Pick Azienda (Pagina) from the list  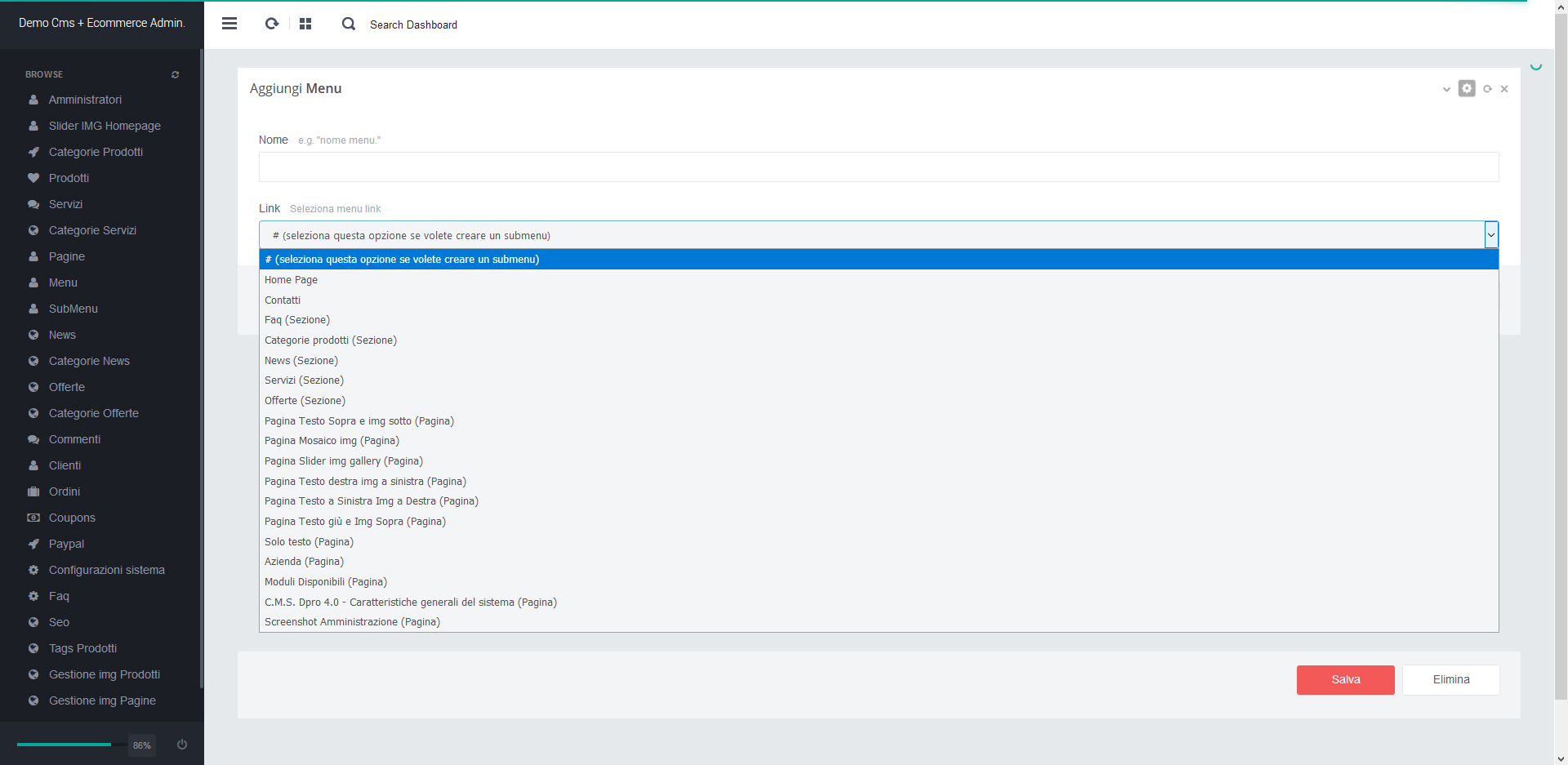pyautogui.click(x=304, y=562)
